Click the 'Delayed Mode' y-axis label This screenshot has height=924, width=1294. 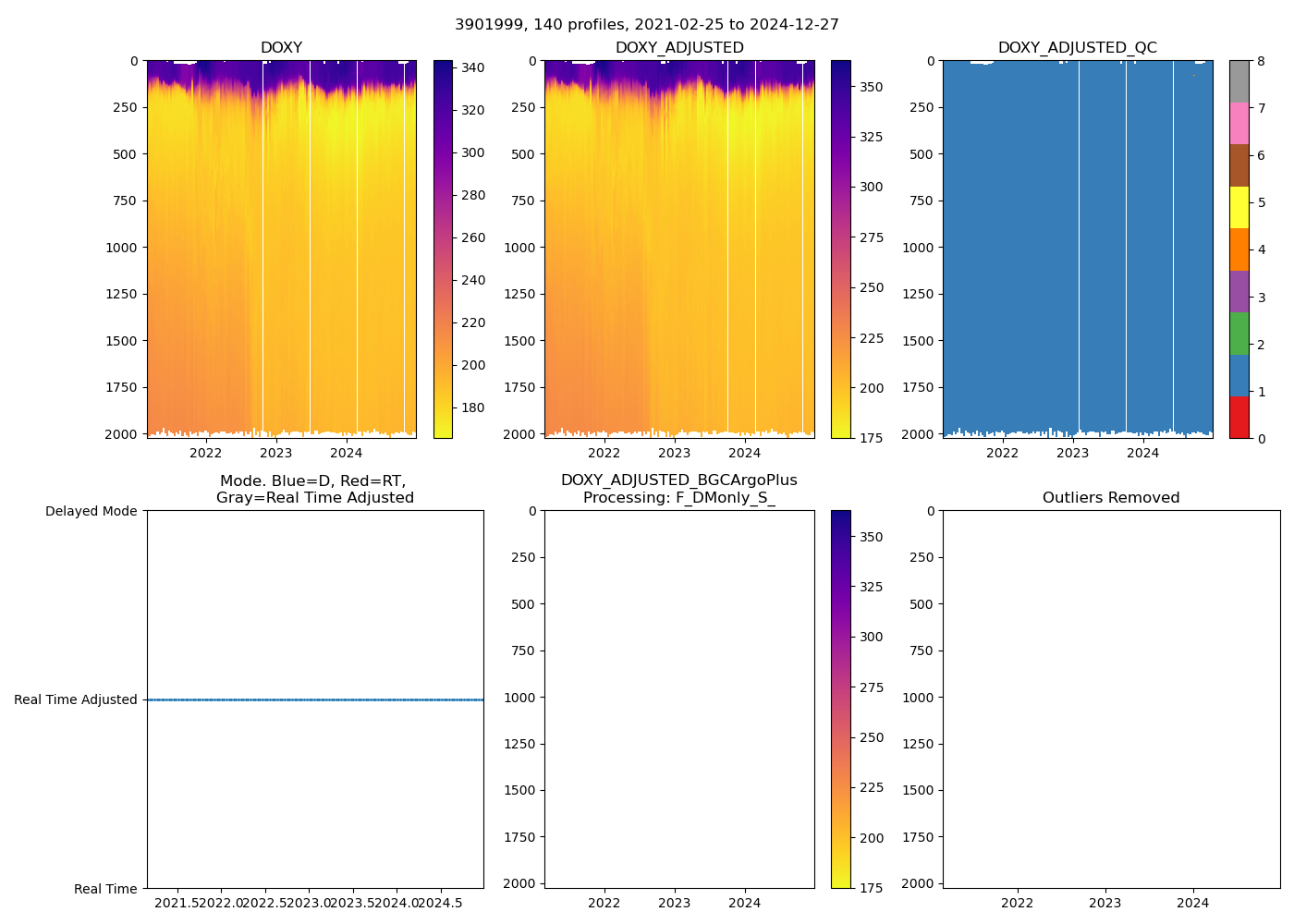91,511
